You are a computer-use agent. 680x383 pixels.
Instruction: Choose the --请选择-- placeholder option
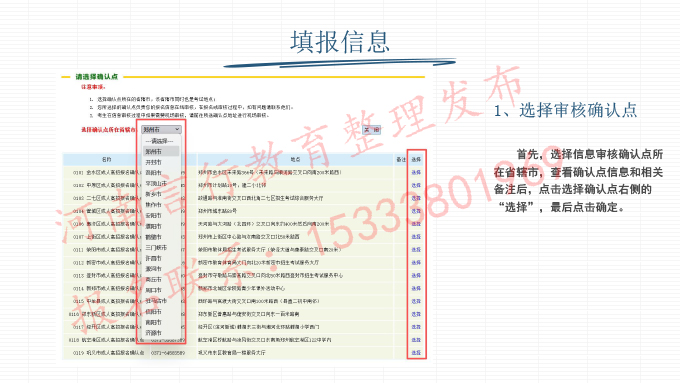159,141
